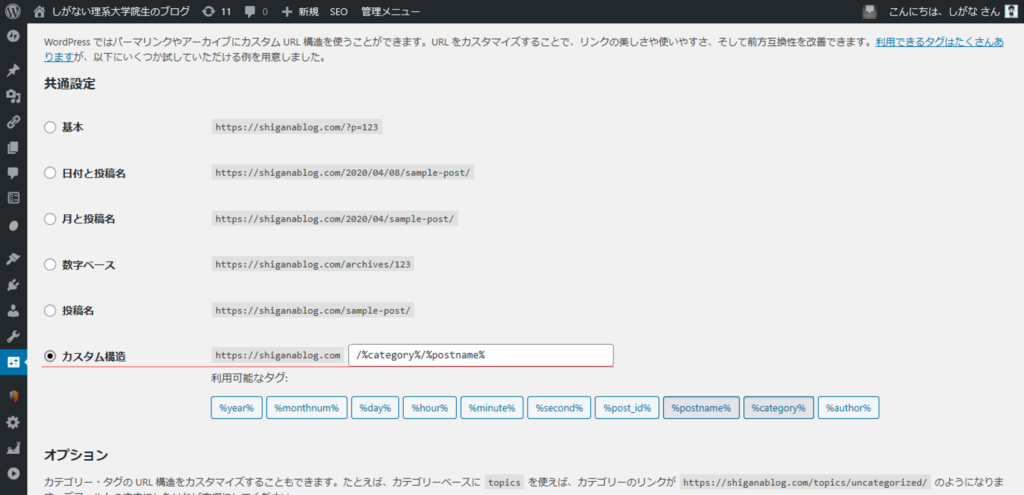Open the 新規 menu in admin bar

[300, 12]
